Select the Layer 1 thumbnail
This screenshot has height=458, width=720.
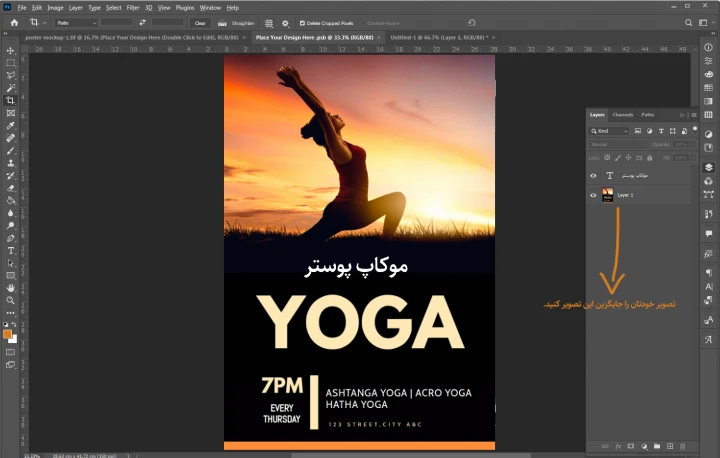[608, 195]
